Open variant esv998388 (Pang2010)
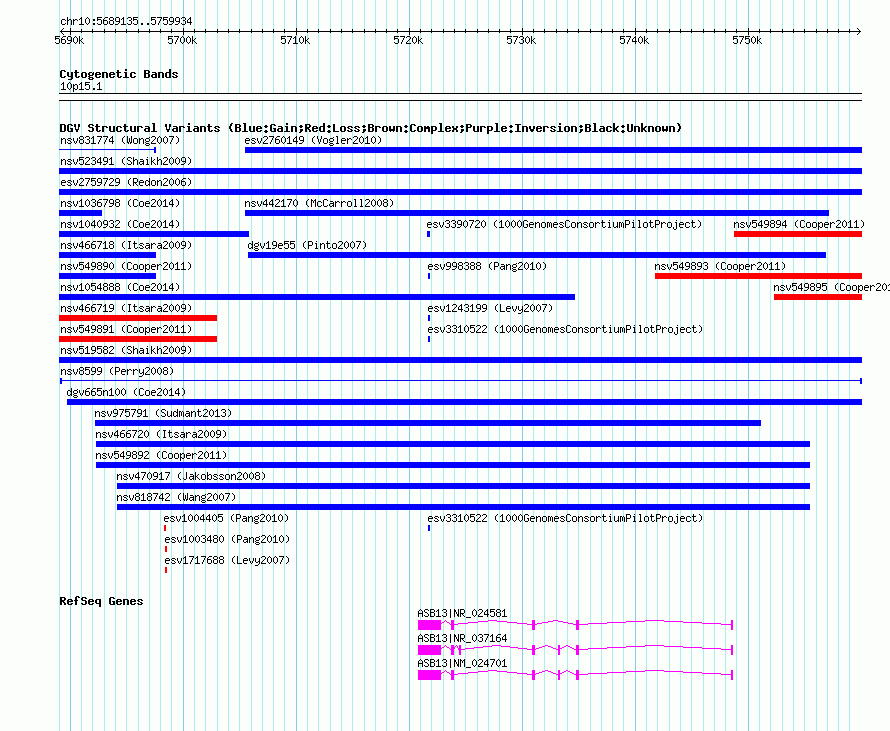890x731 pixels. coord(487,266)
